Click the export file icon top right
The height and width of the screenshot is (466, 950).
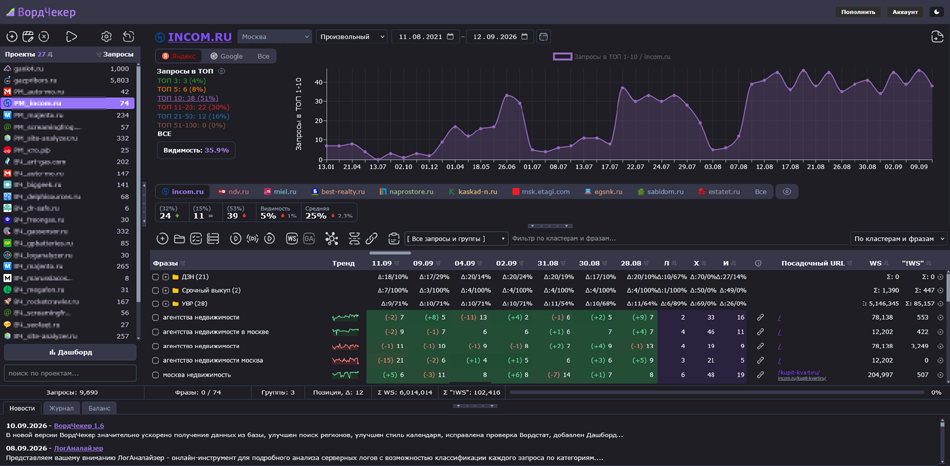click(x=937, y=37)
